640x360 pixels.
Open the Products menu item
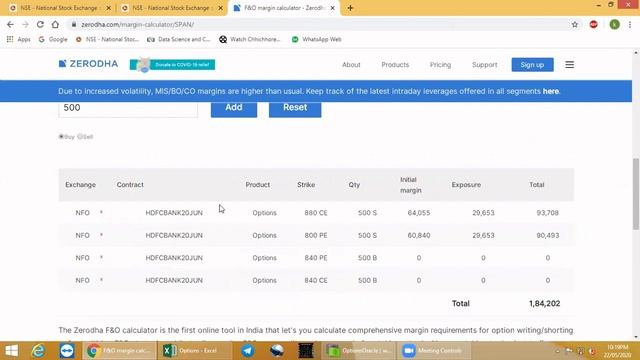[395, 64]
